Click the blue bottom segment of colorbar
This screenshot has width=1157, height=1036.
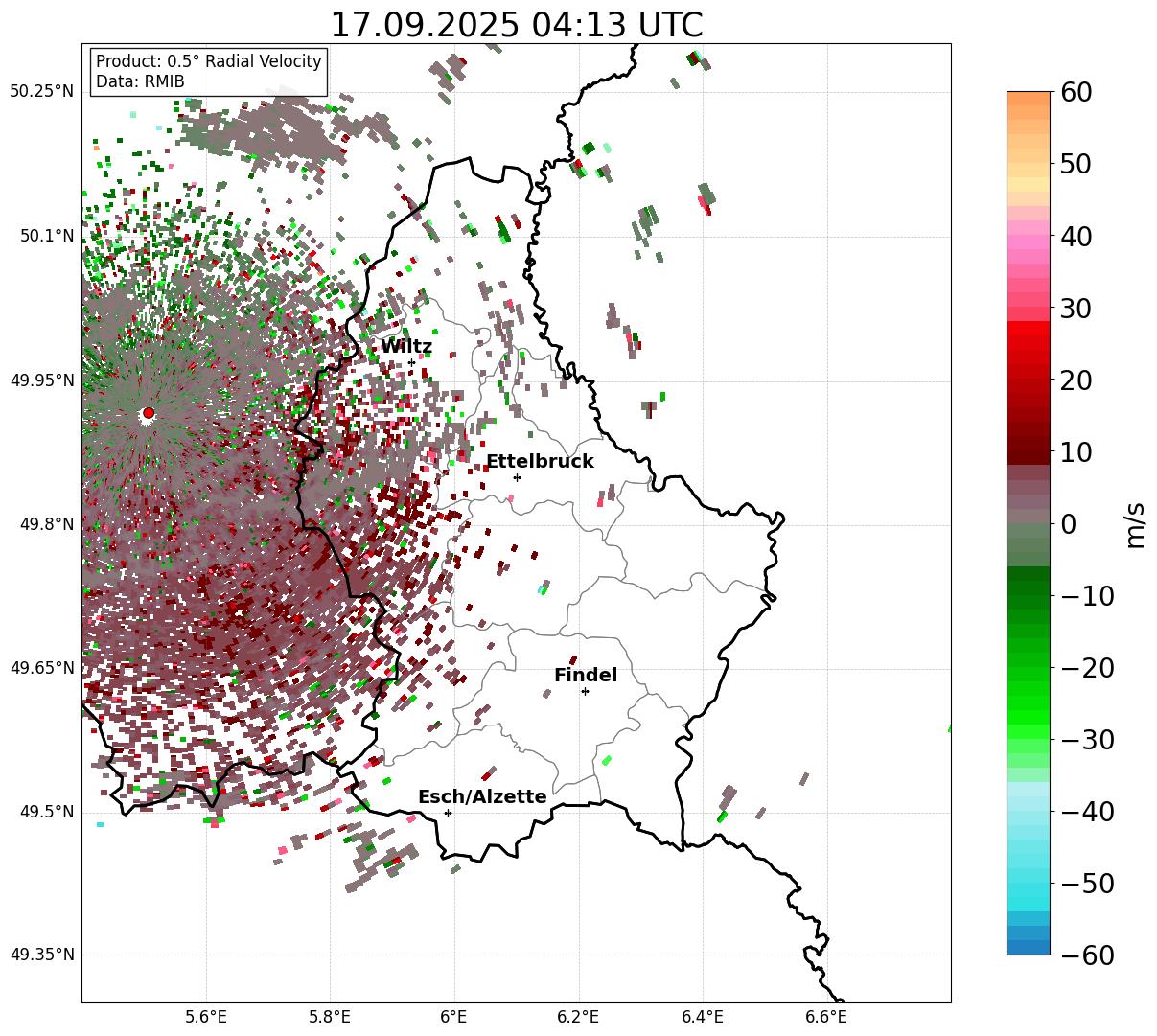point(1029,948)
